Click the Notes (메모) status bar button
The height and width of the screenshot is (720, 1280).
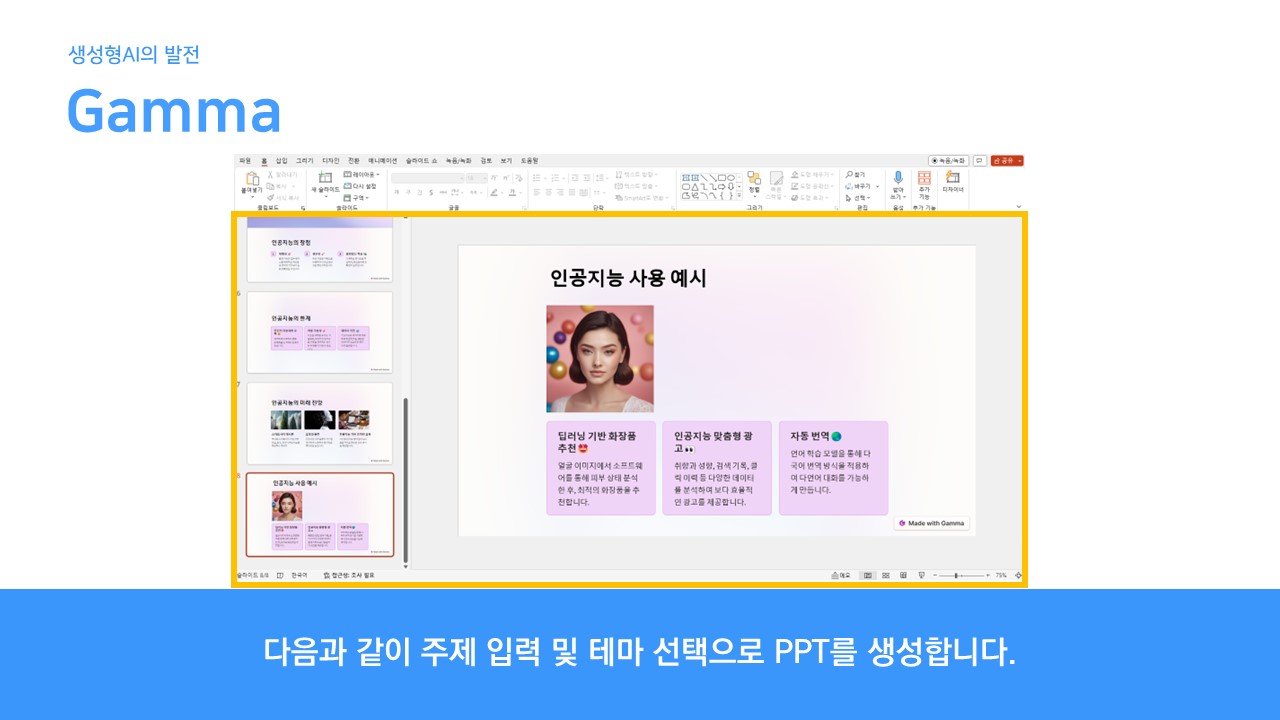(x=840, y=575)
